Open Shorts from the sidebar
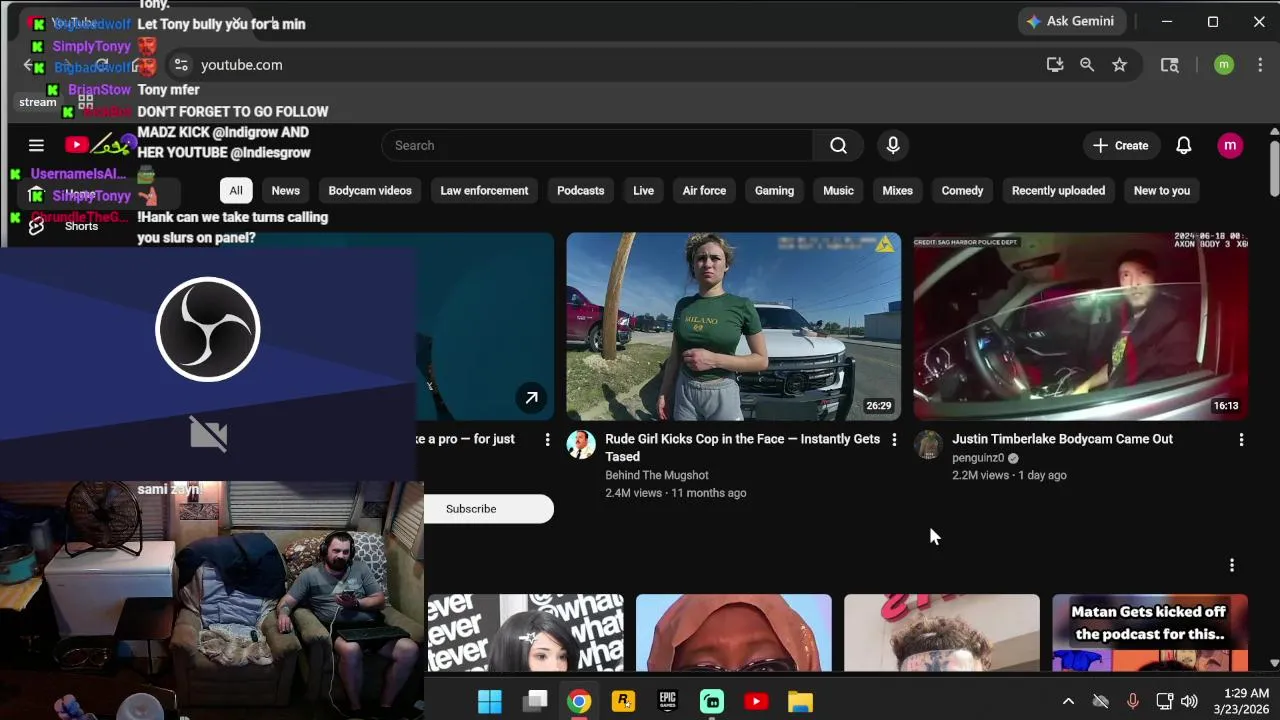Viewport: 1280px width, 720px height. click(81, 226)
